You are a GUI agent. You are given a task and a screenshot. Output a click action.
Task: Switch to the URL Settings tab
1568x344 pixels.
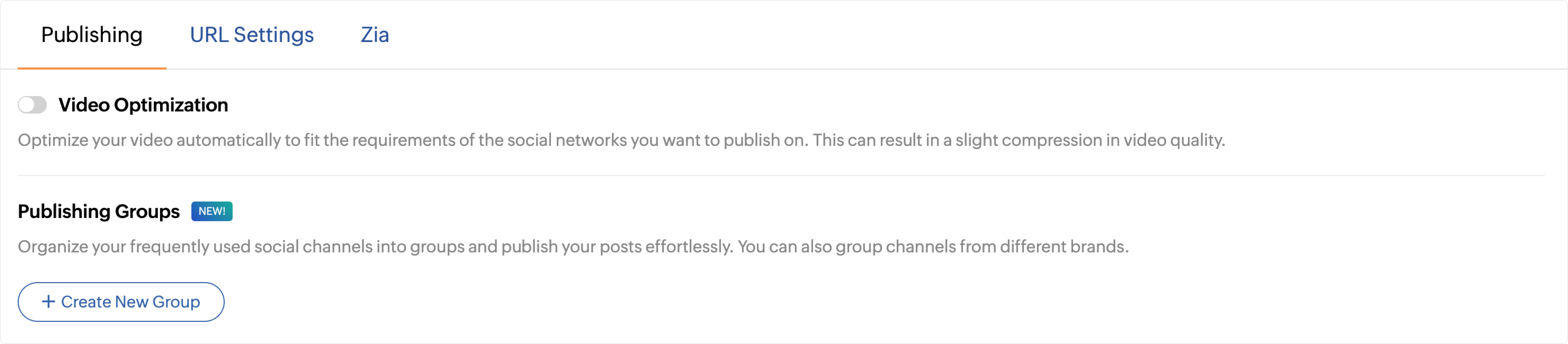tap(251, 35)
